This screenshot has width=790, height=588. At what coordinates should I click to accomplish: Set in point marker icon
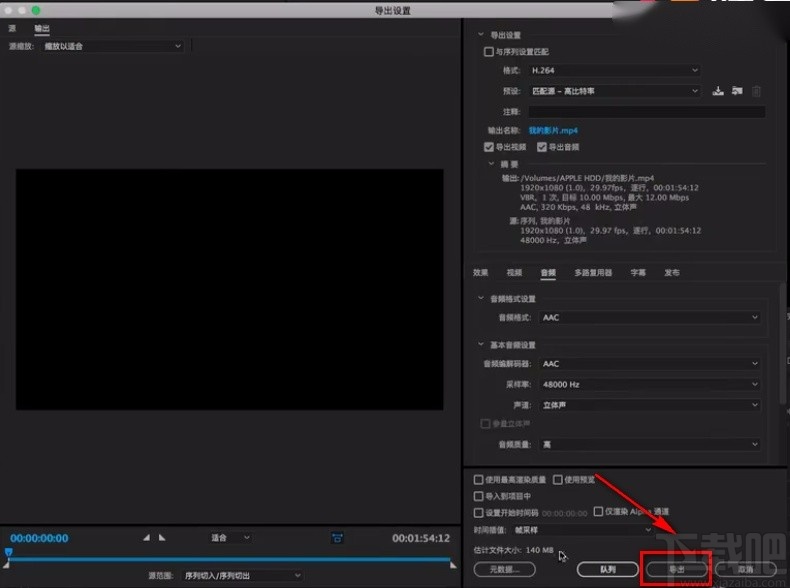click(x=146, y=538)
